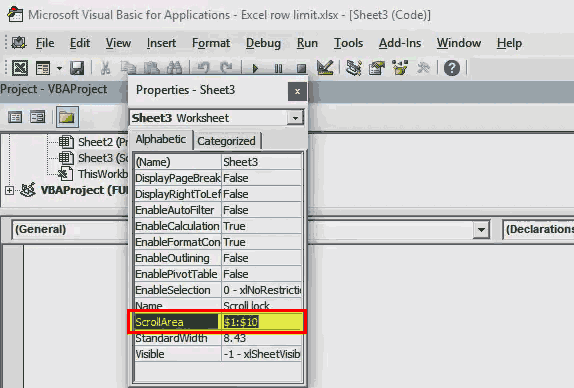
Task: Run macro with the play icon
Action: 255,68
